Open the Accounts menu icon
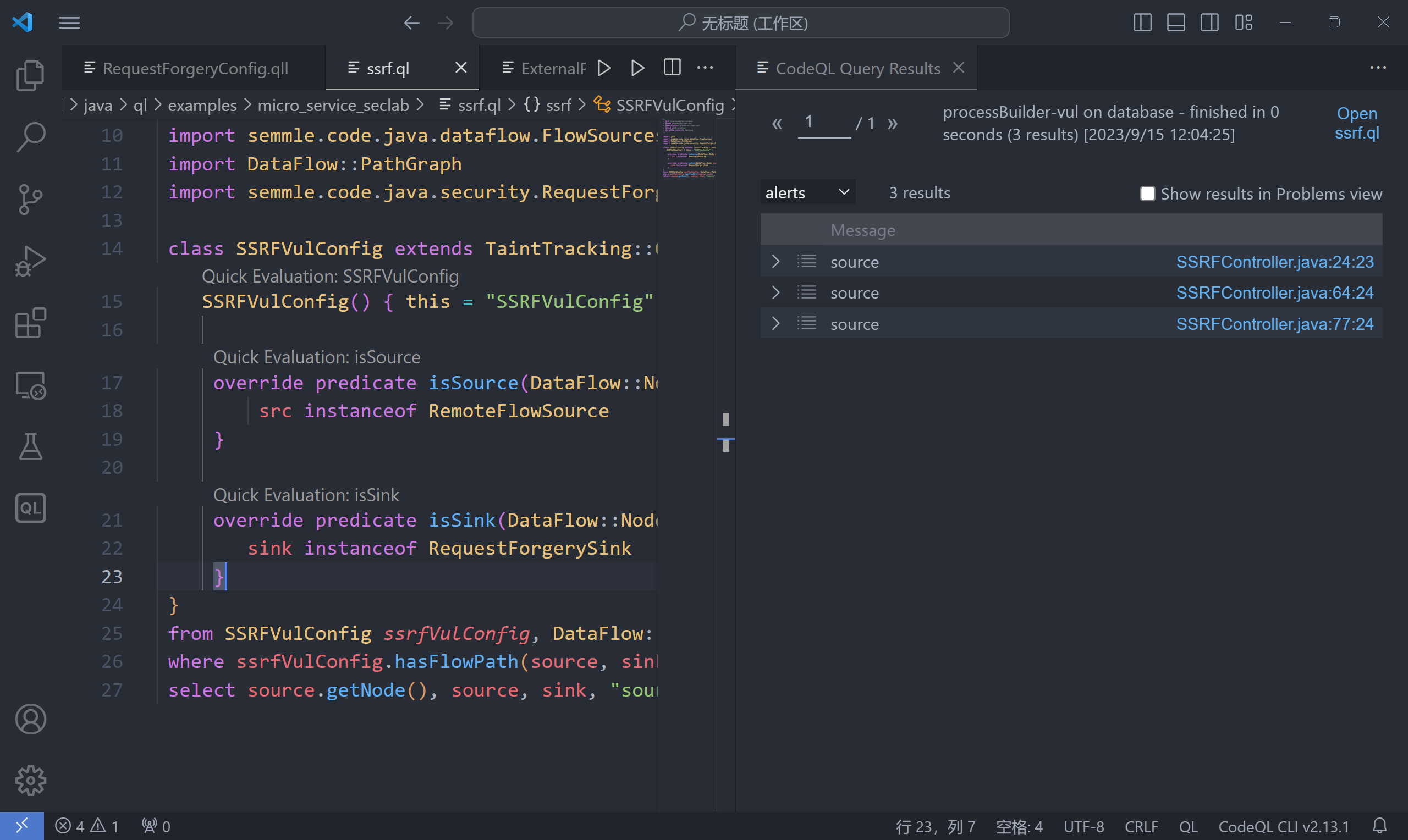The height and width of the screenshot is (840, 1408). point(30,720)
